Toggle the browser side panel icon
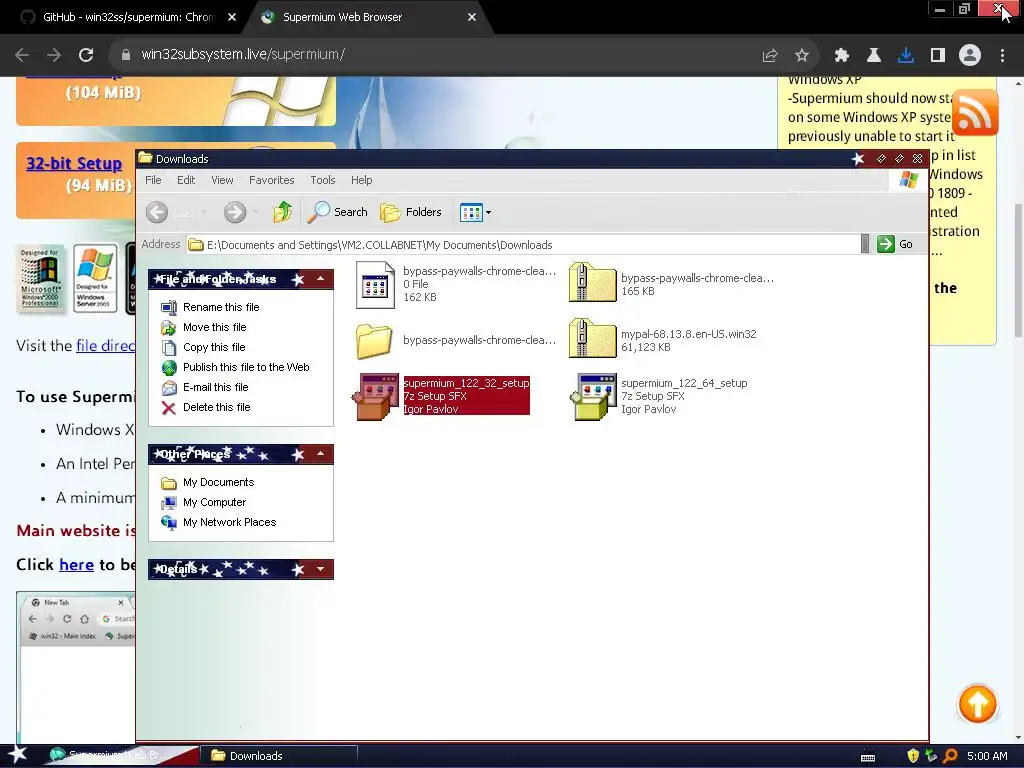 [x=938, y=56]
